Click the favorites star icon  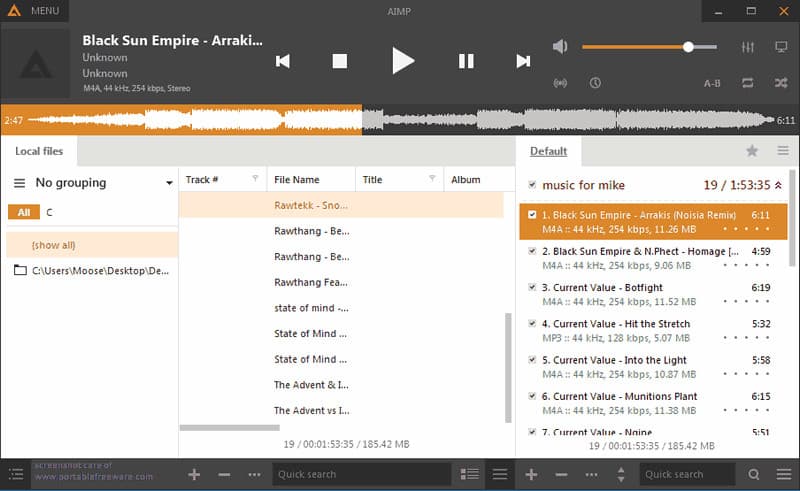(752, 151)
